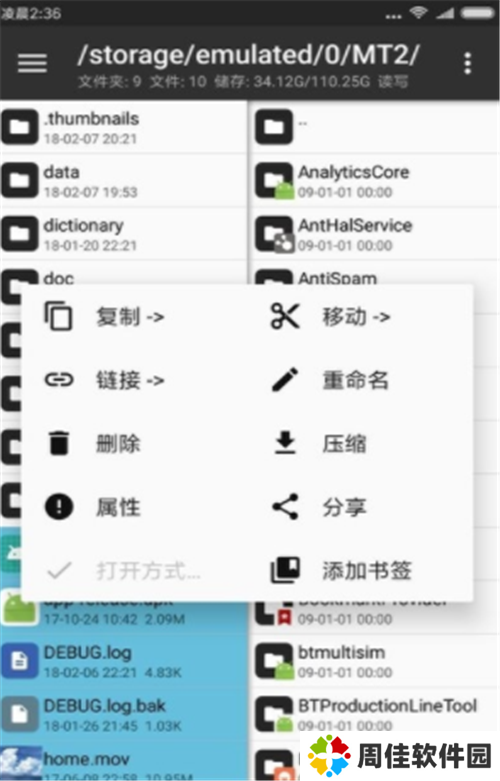This screenshot has height=781, width=500.
Task: Open the hamburger navigation menu
Action: click(32, 63)
